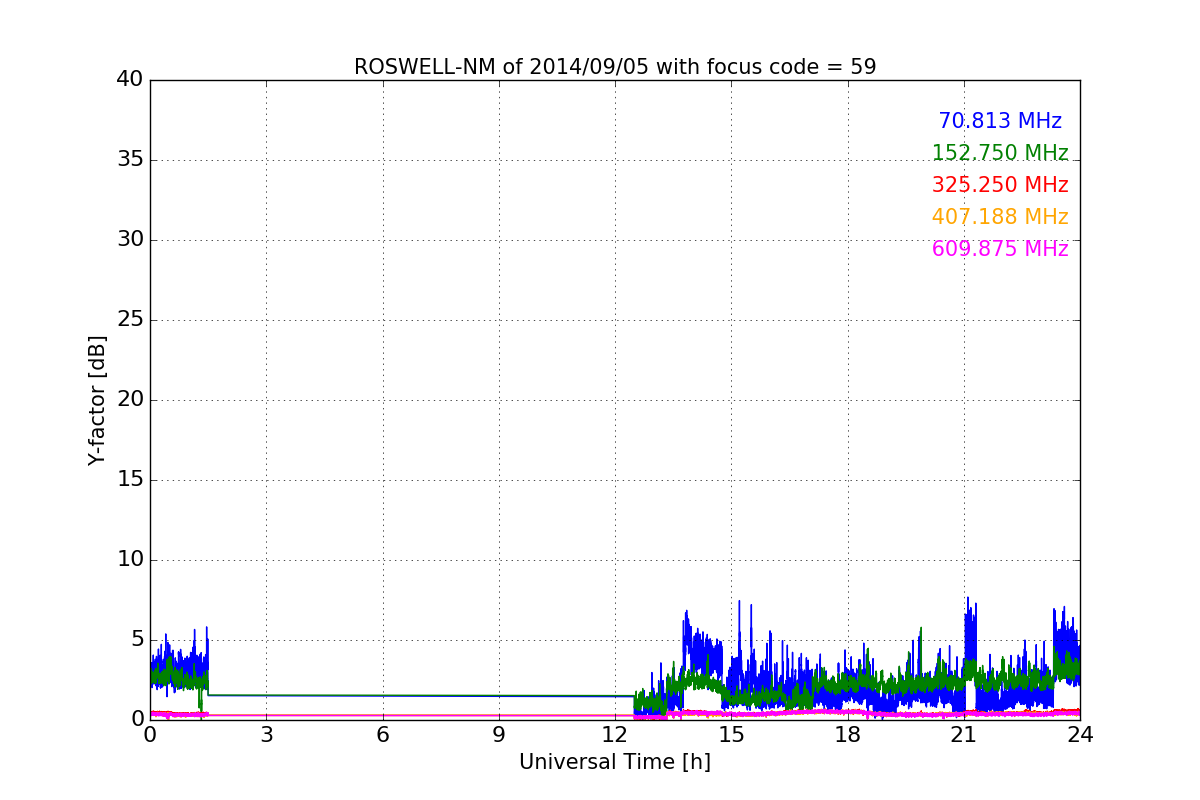Click x-axis tick label 12
The height and width of the screenshot is (800, 1200).
(615, 734)
